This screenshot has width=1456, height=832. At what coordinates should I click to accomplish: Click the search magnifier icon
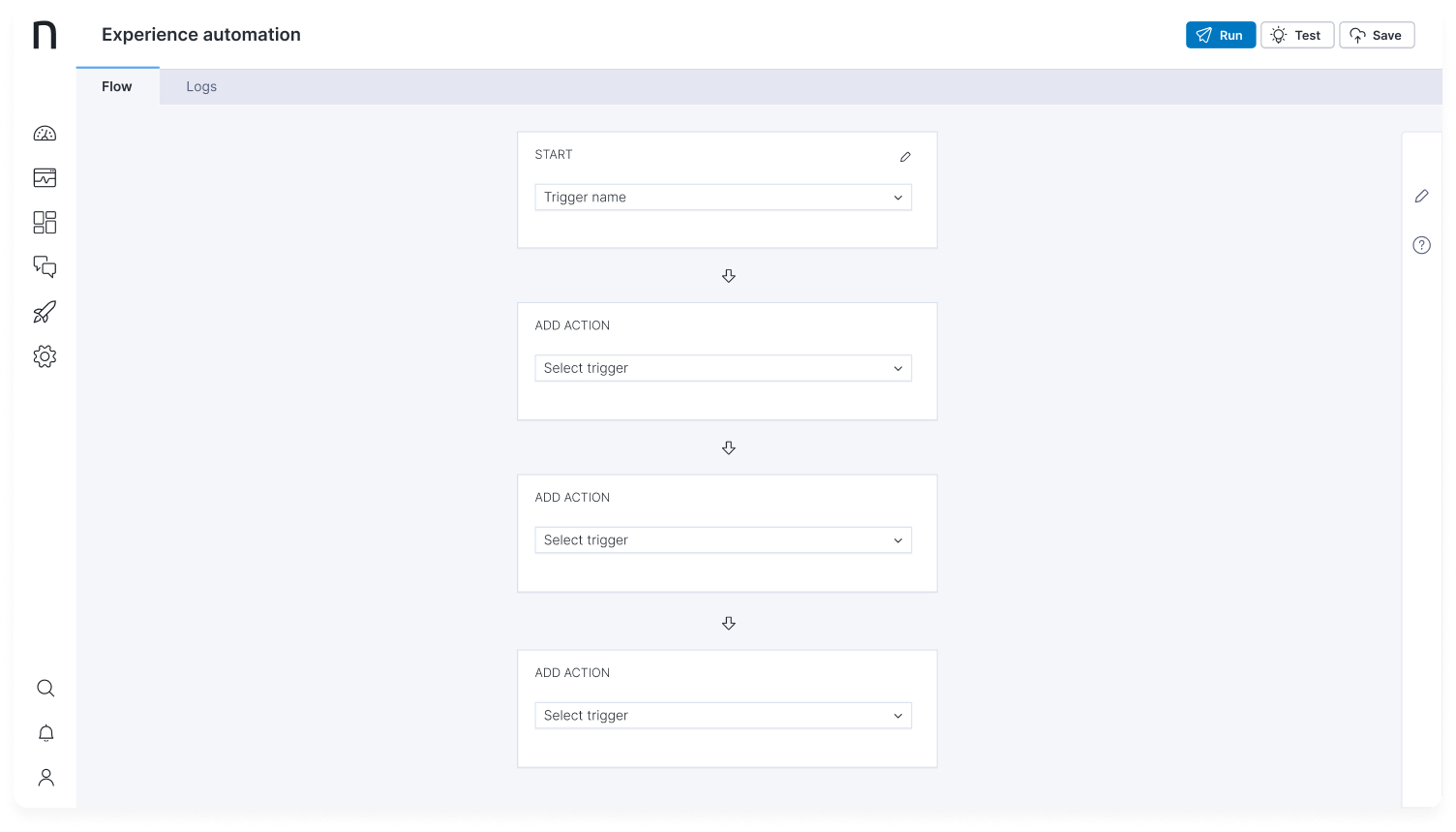45,689
